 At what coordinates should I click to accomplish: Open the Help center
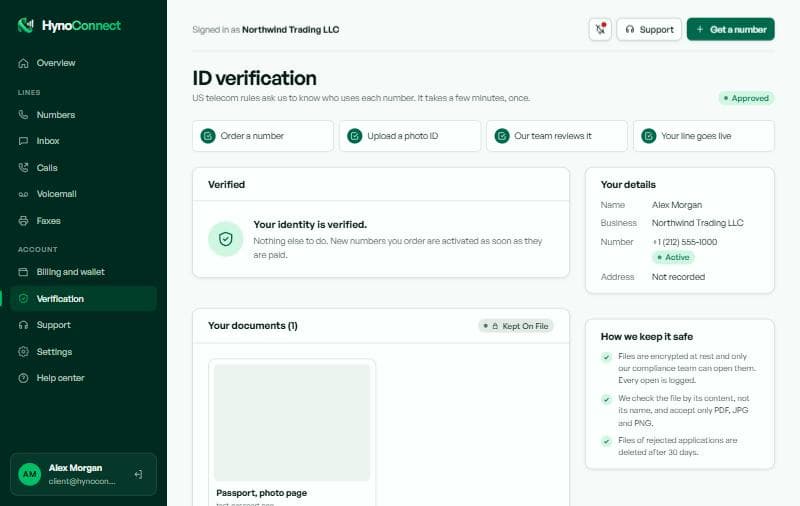[x=83, y=378]
